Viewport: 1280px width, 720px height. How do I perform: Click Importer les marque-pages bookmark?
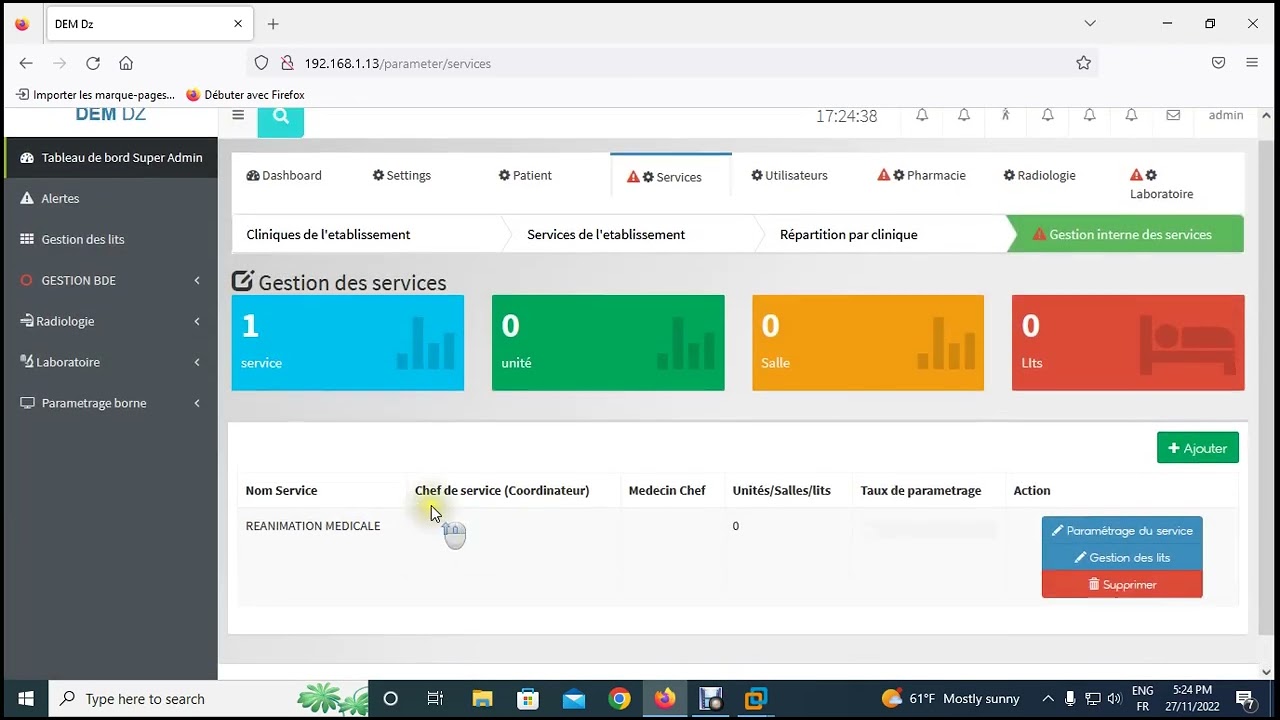(x=95, y=95)
